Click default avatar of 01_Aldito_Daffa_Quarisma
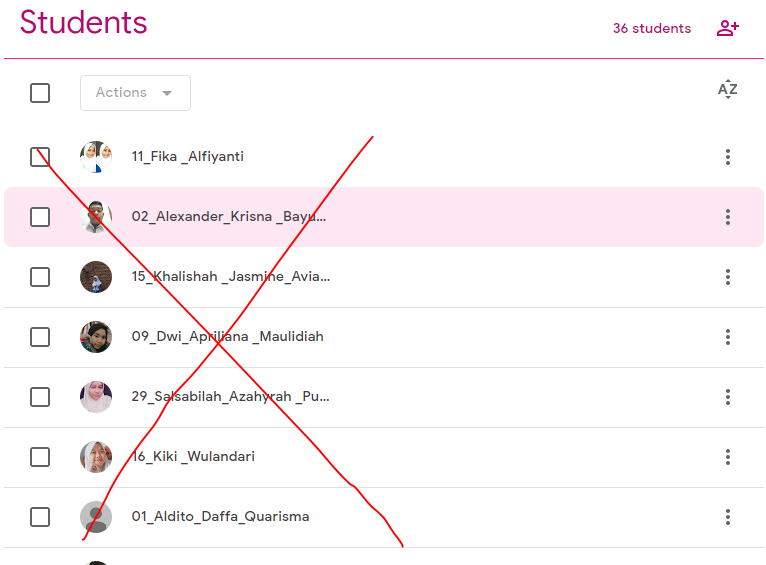 pyautogui.click(x=96, y=517)
